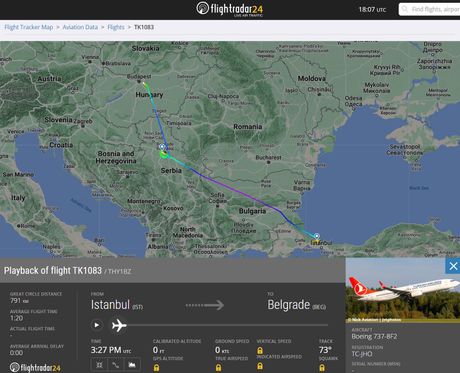
Task: Open the Flight Tracker Map breadcrumb link
Action: 29,27
